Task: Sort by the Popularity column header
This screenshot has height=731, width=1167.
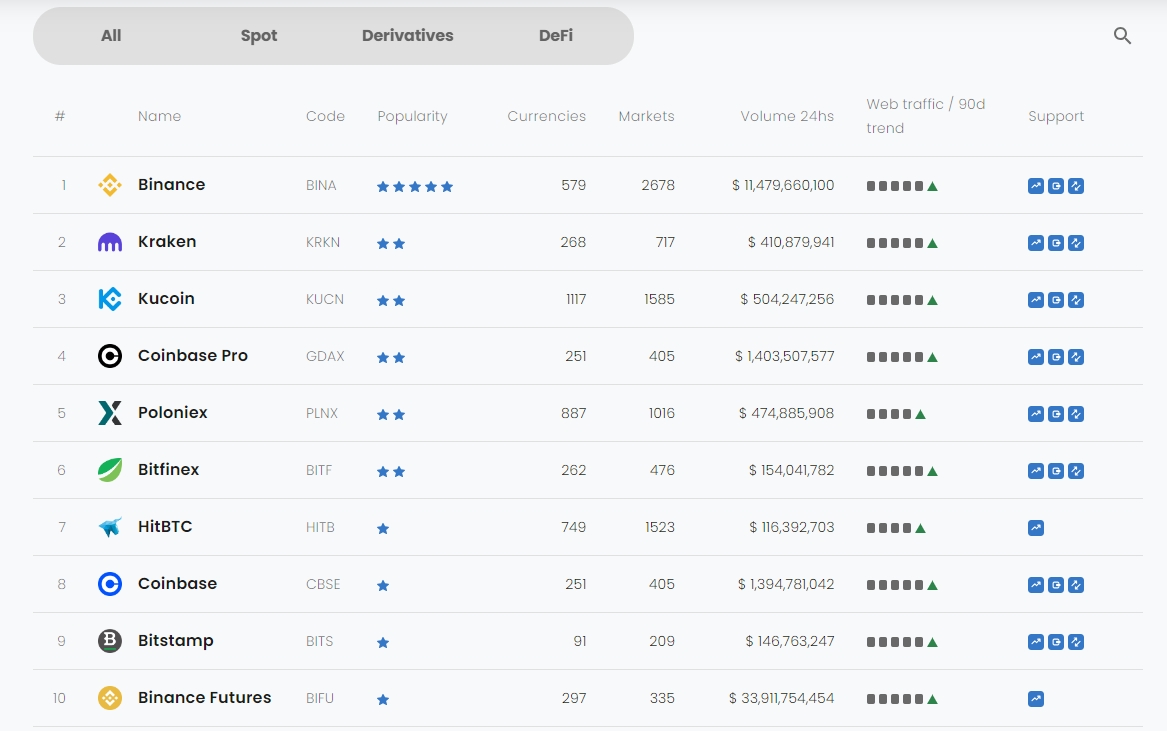Action: click(412, 116)
